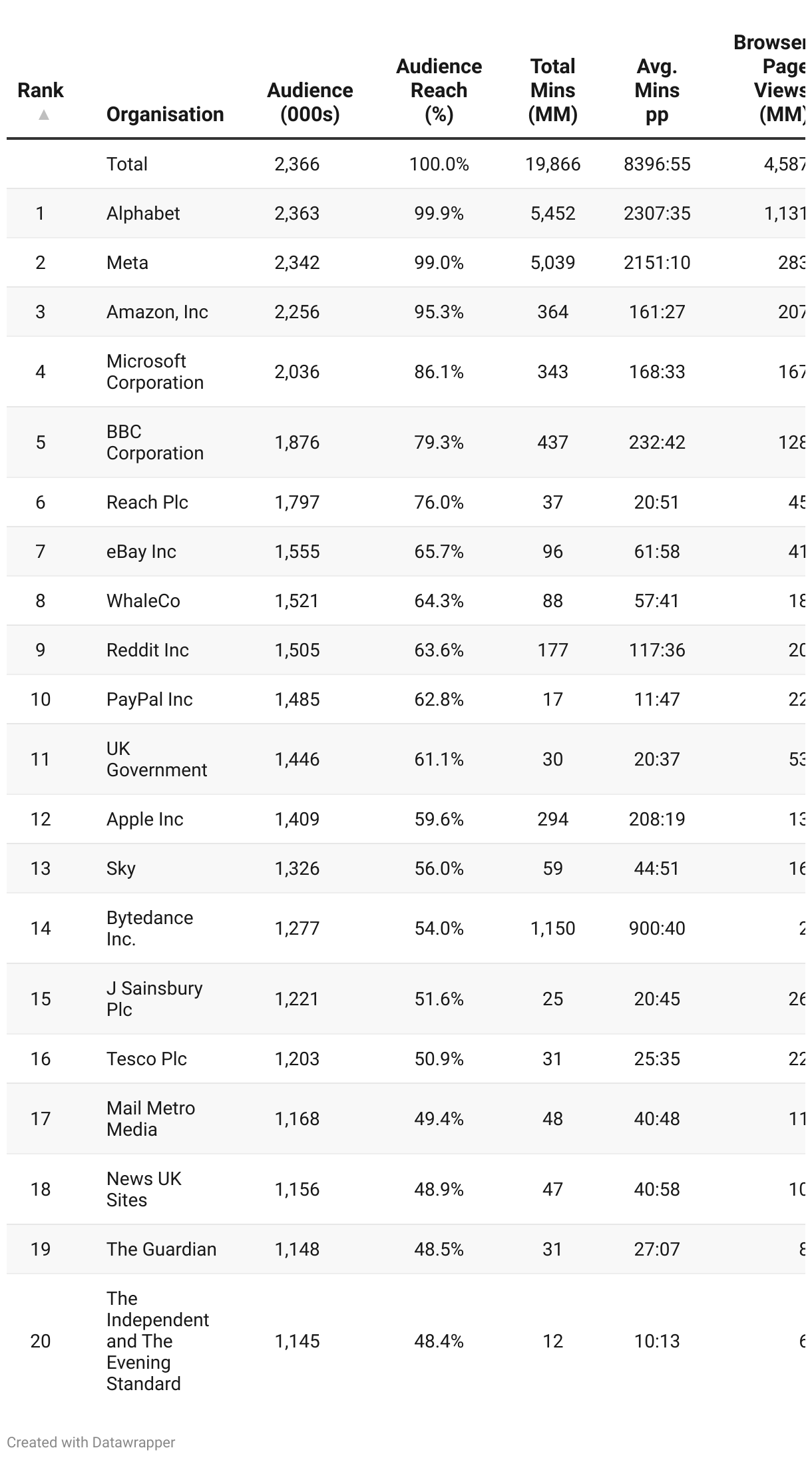Select The Independent and Evening Standard entry
Image resolution: width=812 pixels, height=1458 pixels.
pyautogui.click(x=158, y=1341)
